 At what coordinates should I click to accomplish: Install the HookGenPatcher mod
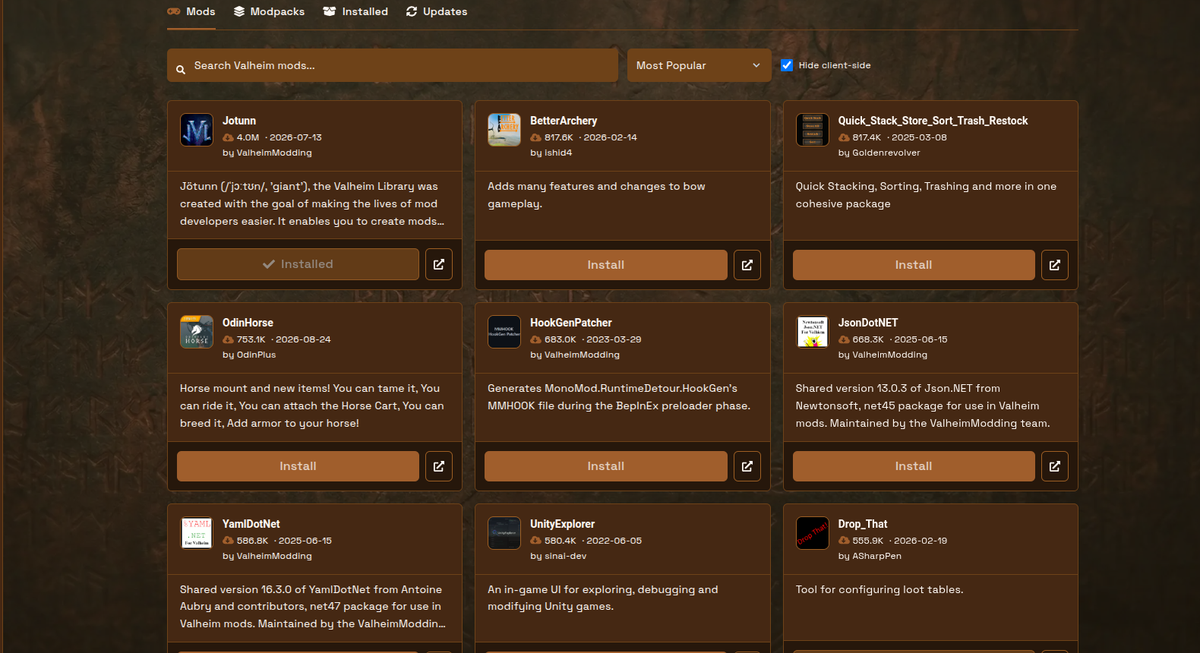606,466
